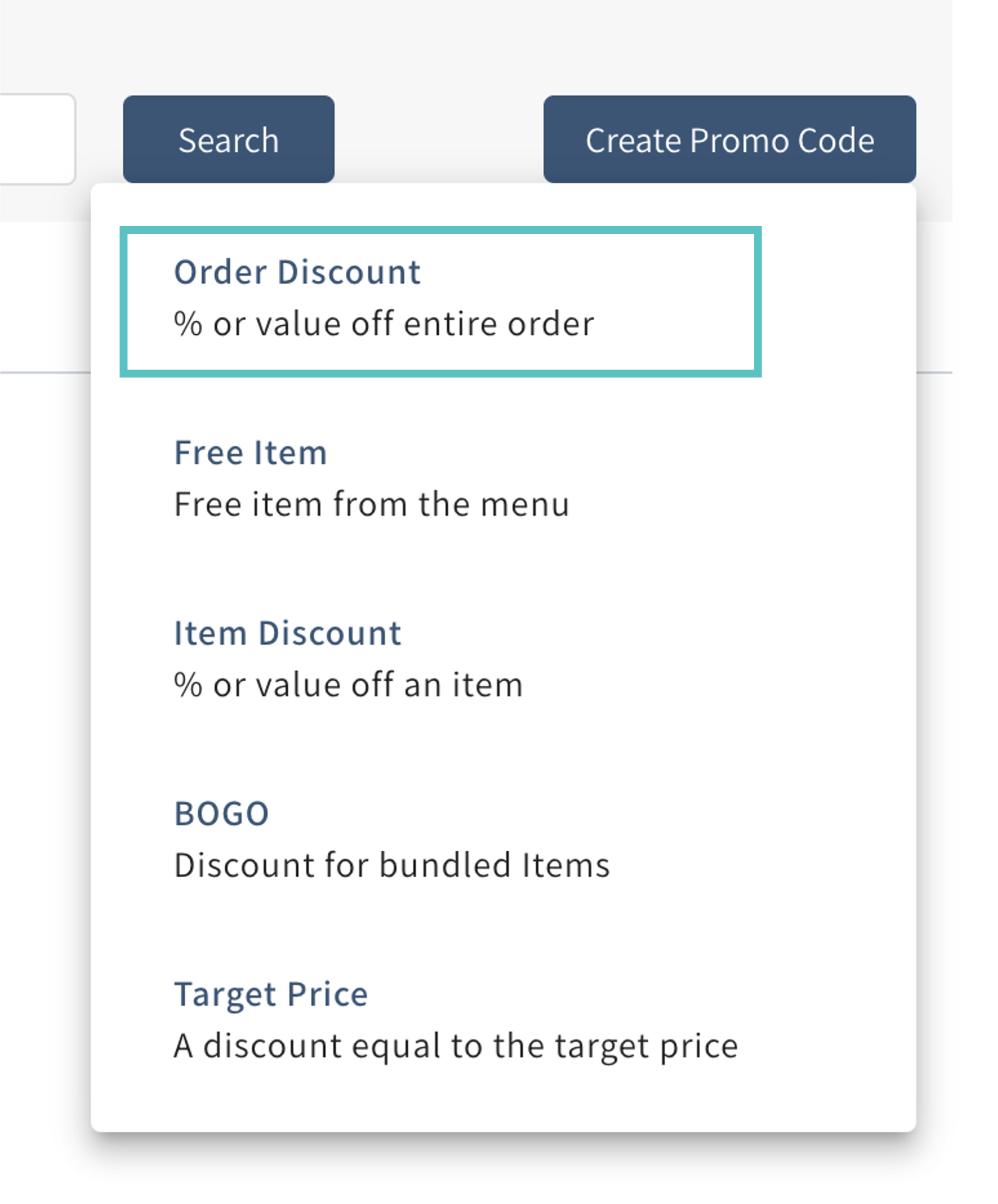Focus the search text field beside Search
Screen dimensions: 998x1204
tap(34, 140)
